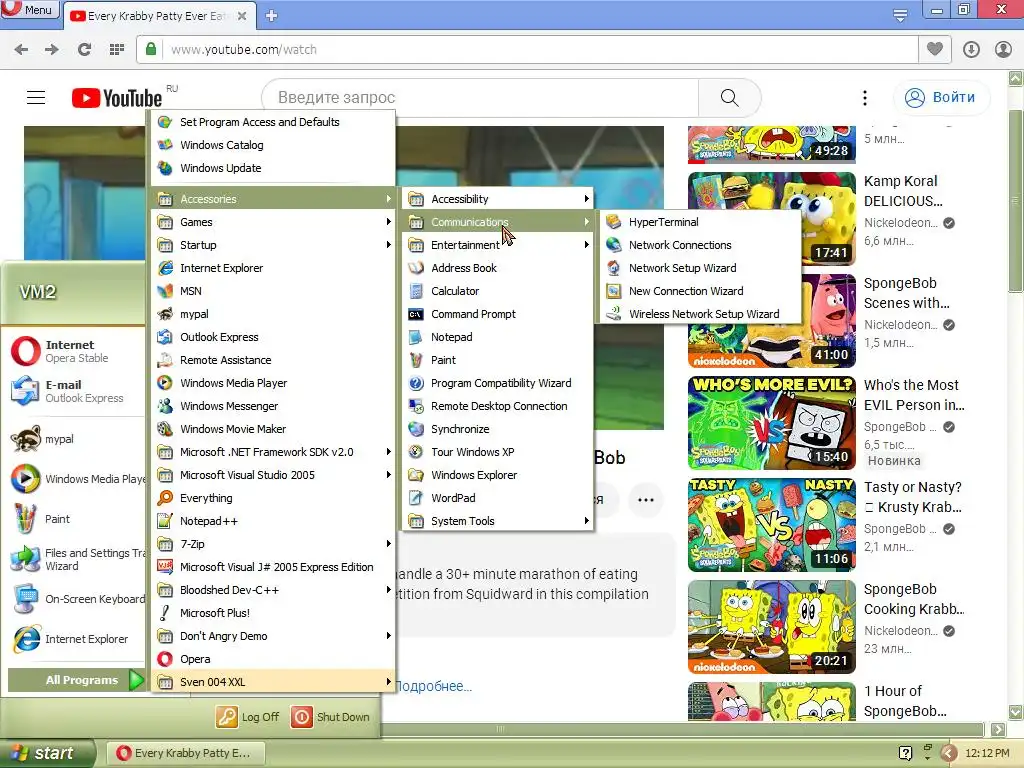Click the Windows start button

(x=47, y=753)
